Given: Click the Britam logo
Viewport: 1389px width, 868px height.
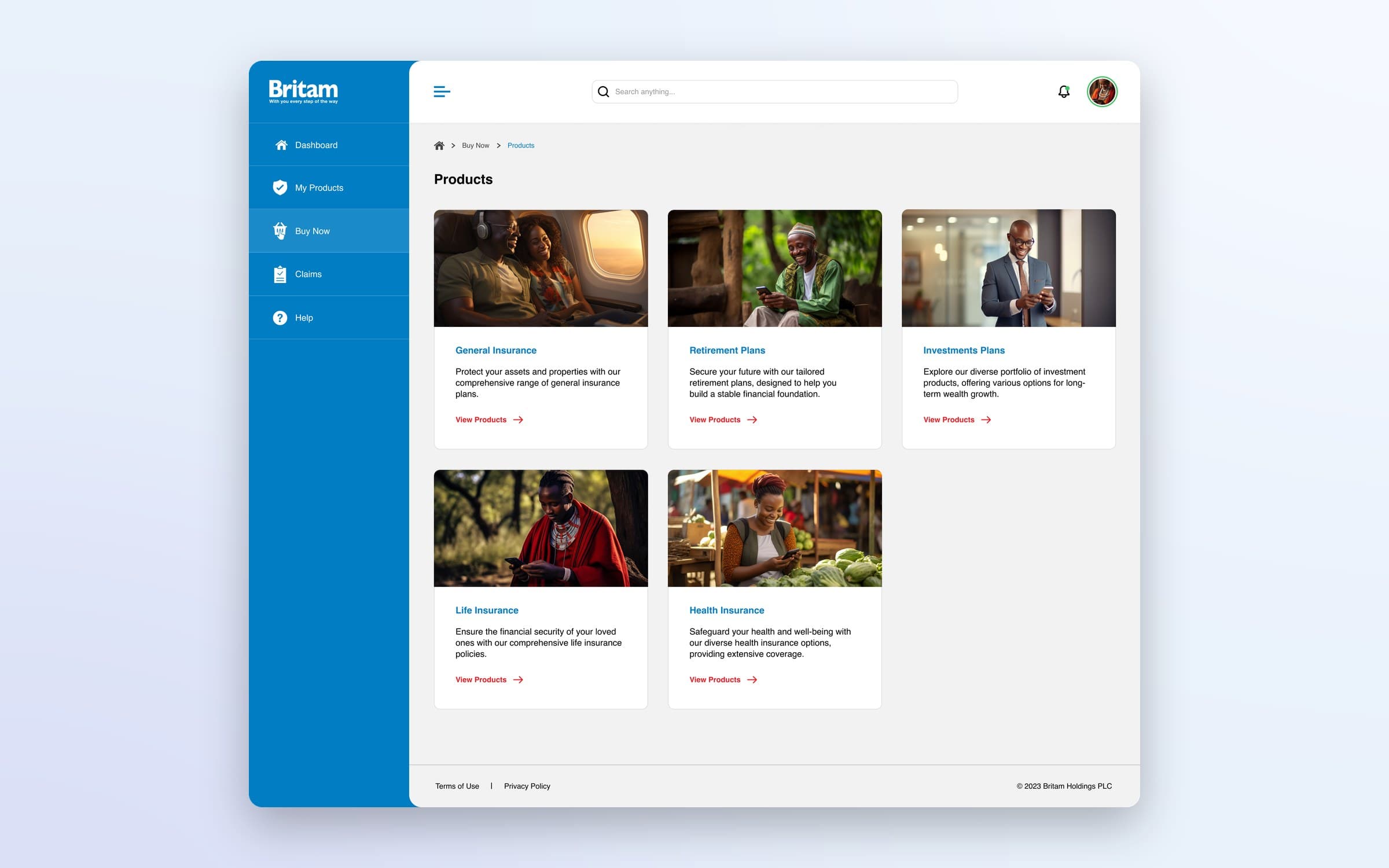Looking at the screenshot, I should [x=303, y=91].
